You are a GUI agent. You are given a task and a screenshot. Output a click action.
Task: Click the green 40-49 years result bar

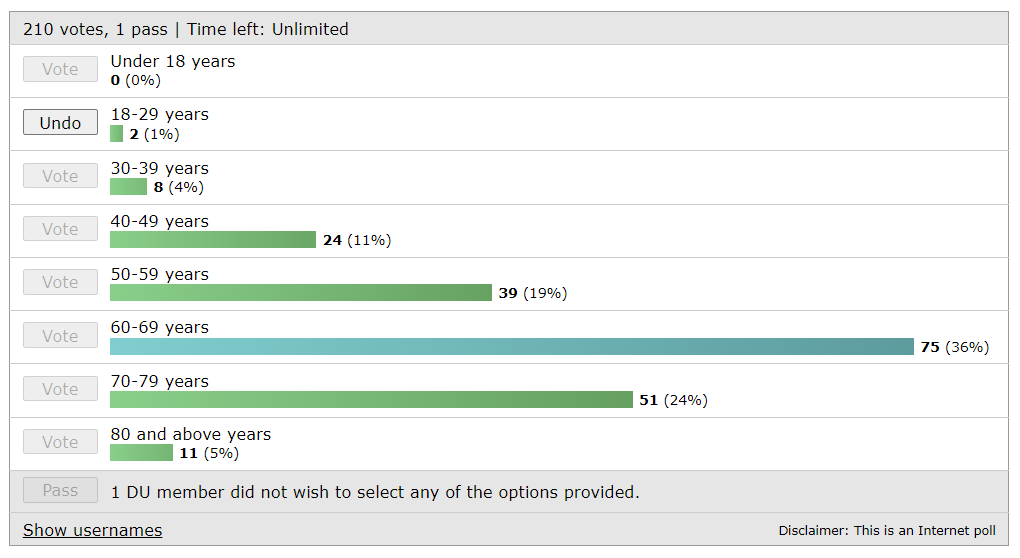[x=212, y=240]
